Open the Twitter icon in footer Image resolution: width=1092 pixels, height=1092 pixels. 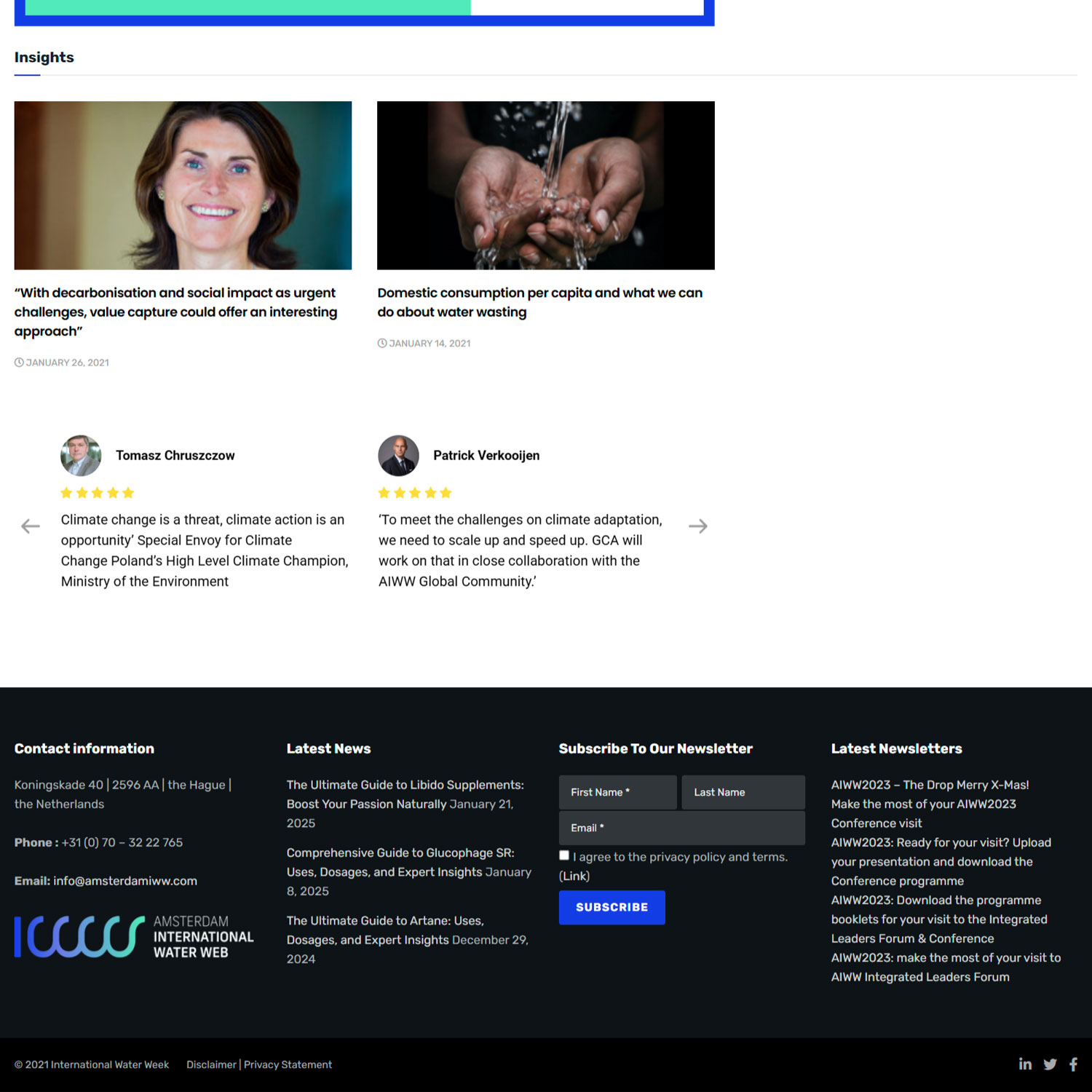(x=1050, y=1064)
